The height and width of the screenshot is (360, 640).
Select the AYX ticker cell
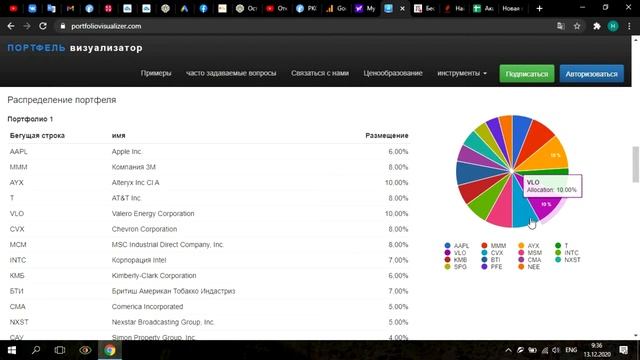pos(17,182)
